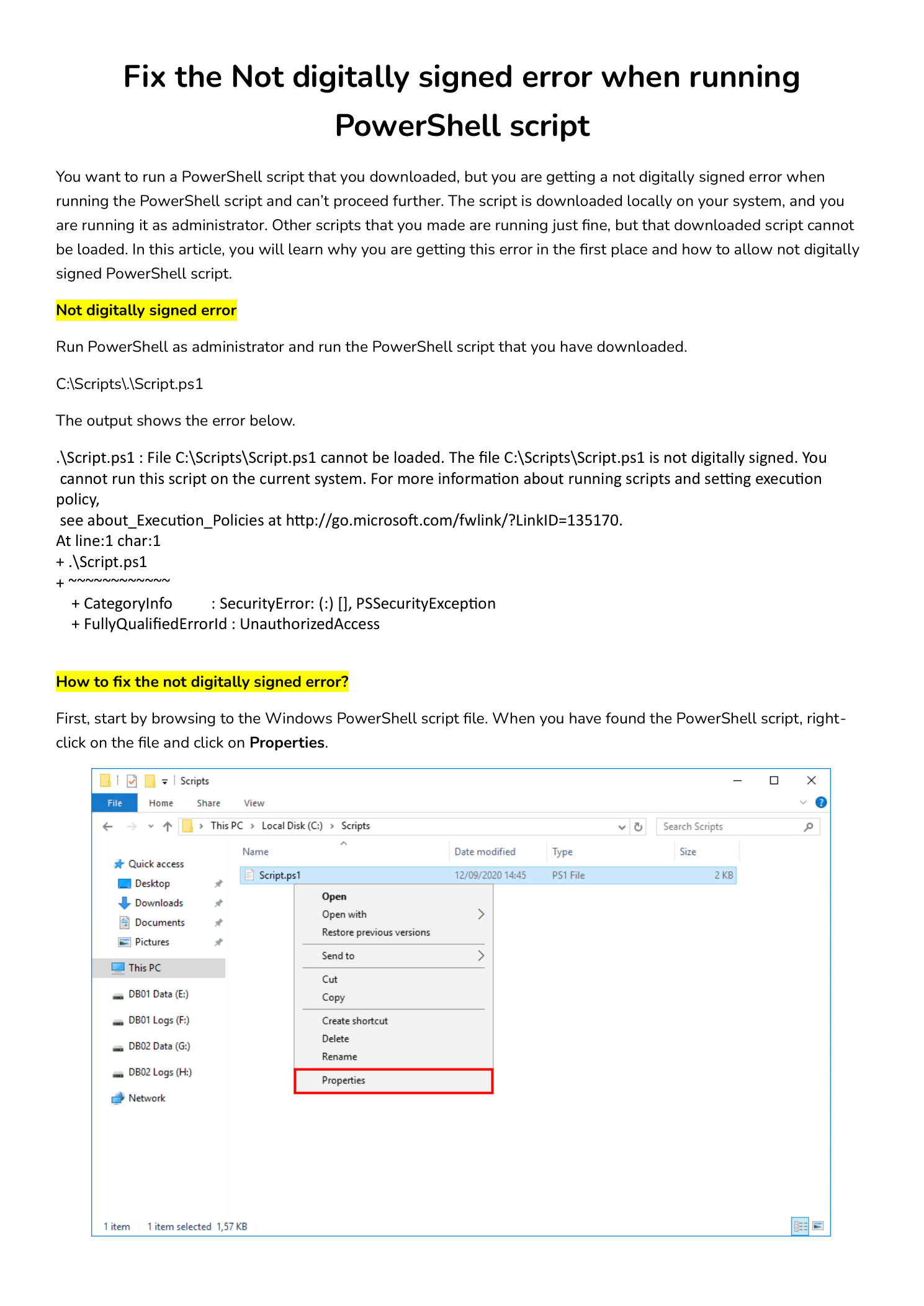Viewport: 924px width, 1306px height.
Task: Open Customize Quick Access Toolbar dropdown
Action: (165, 781)
